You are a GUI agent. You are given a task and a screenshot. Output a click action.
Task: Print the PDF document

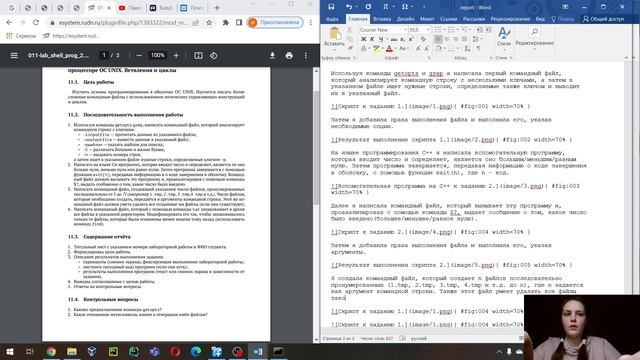pos(289,56)
